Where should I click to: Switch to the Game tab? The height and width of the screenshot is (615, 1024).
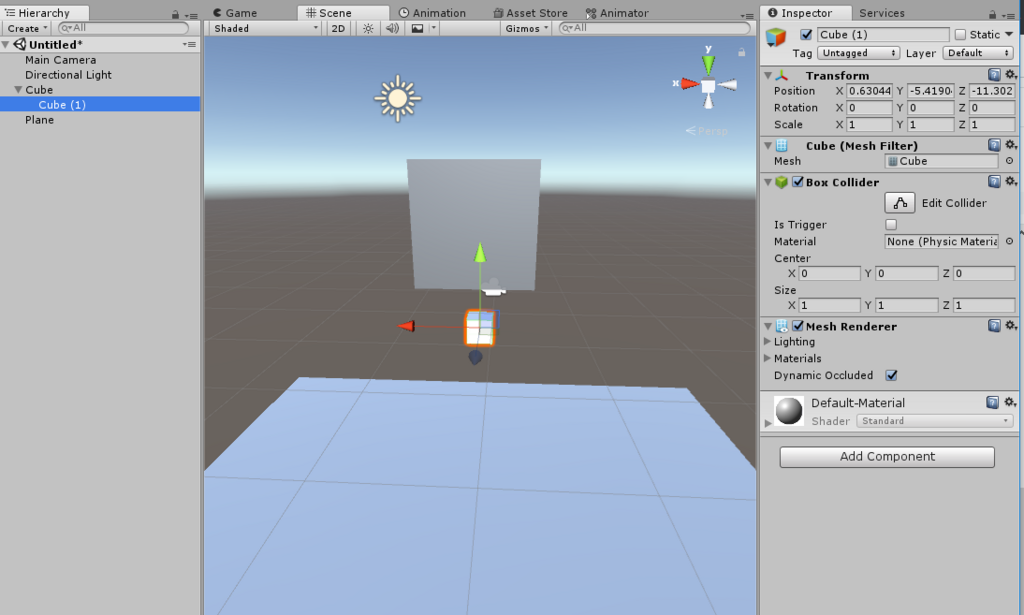click(236, 12)
